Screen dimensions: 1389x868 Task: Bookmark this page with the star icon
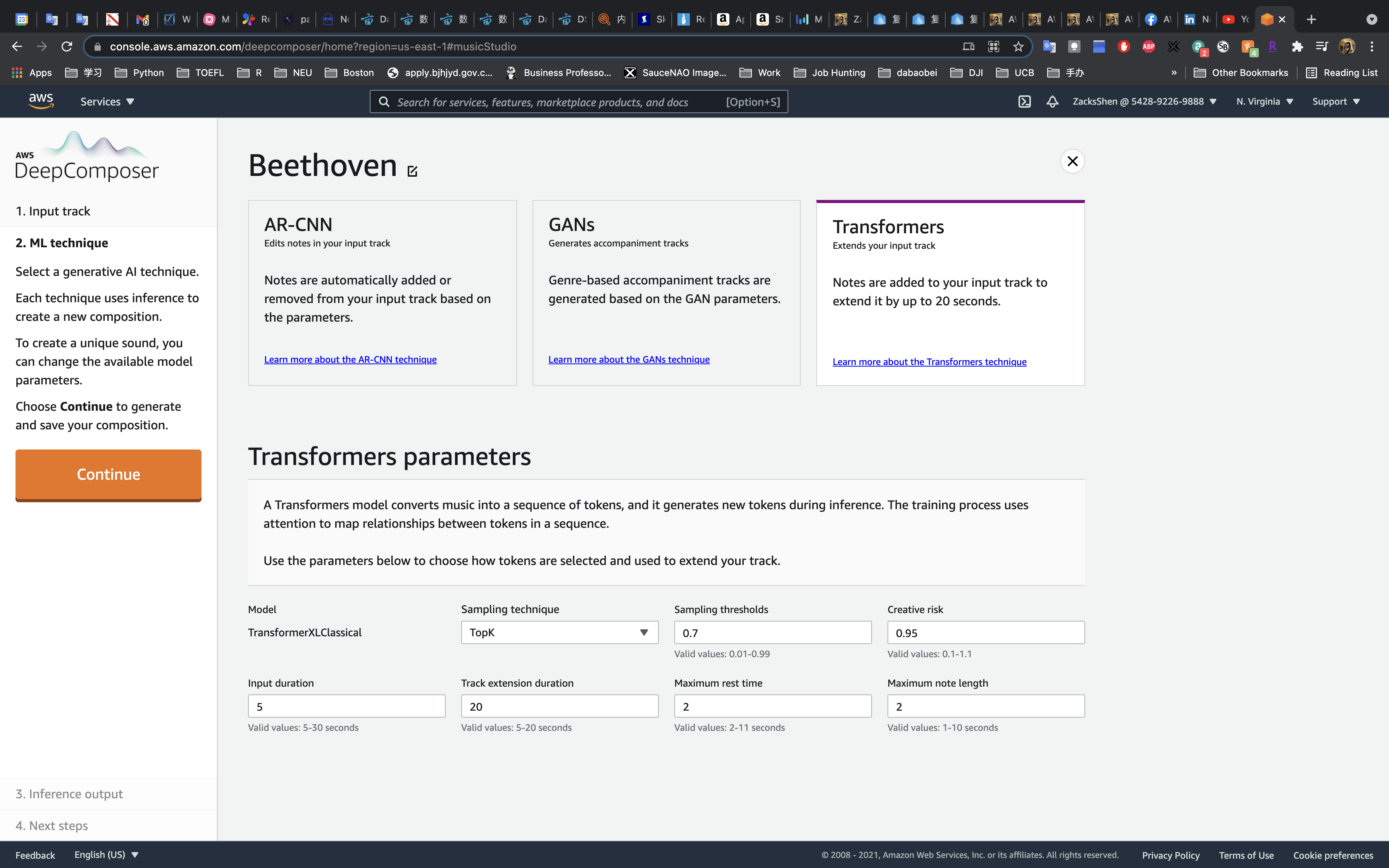tap(1018, 46)
